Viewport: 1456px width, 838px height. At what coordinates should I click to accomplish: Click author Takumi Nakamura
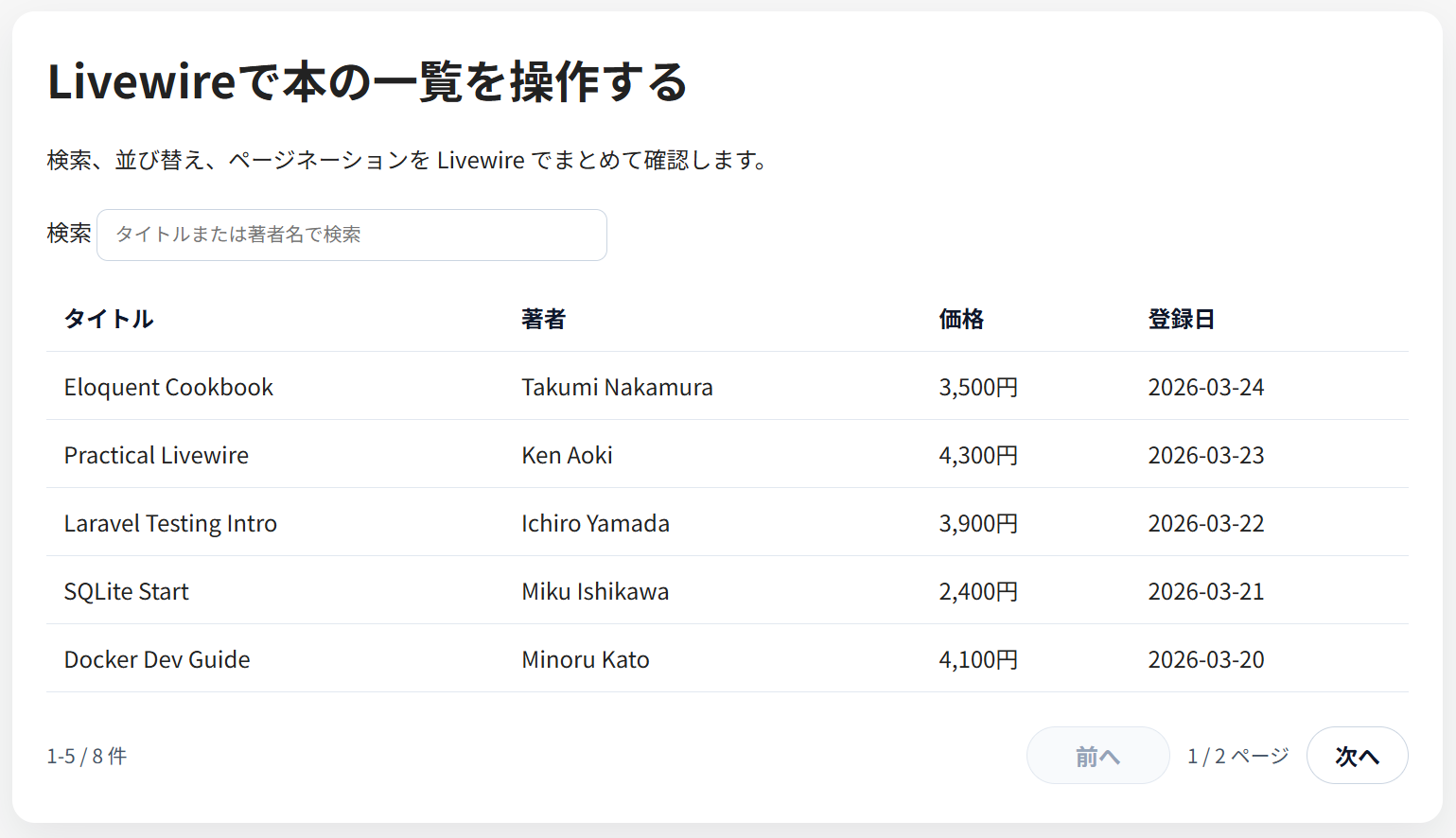click(x=617, y=387)
